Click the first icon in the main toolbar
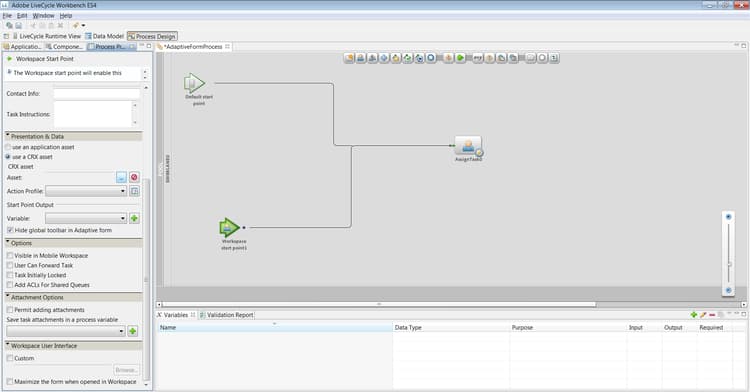 [9, 25]
